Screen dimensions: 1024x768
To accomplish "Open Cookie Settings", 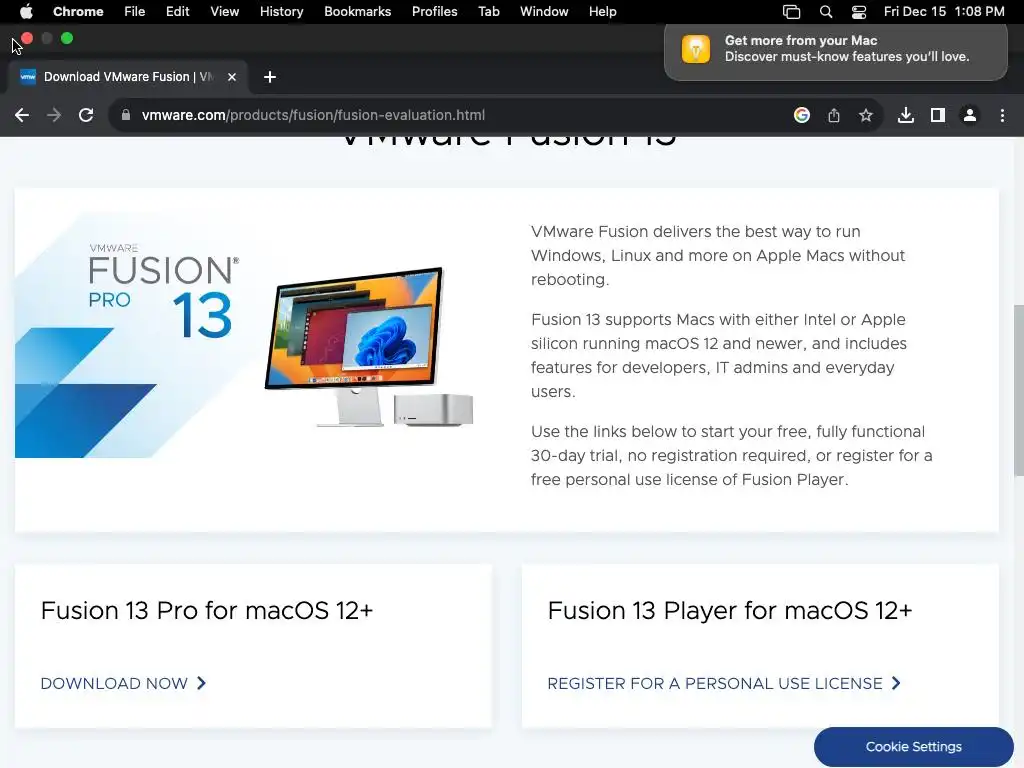I will (x=914, y=746).
